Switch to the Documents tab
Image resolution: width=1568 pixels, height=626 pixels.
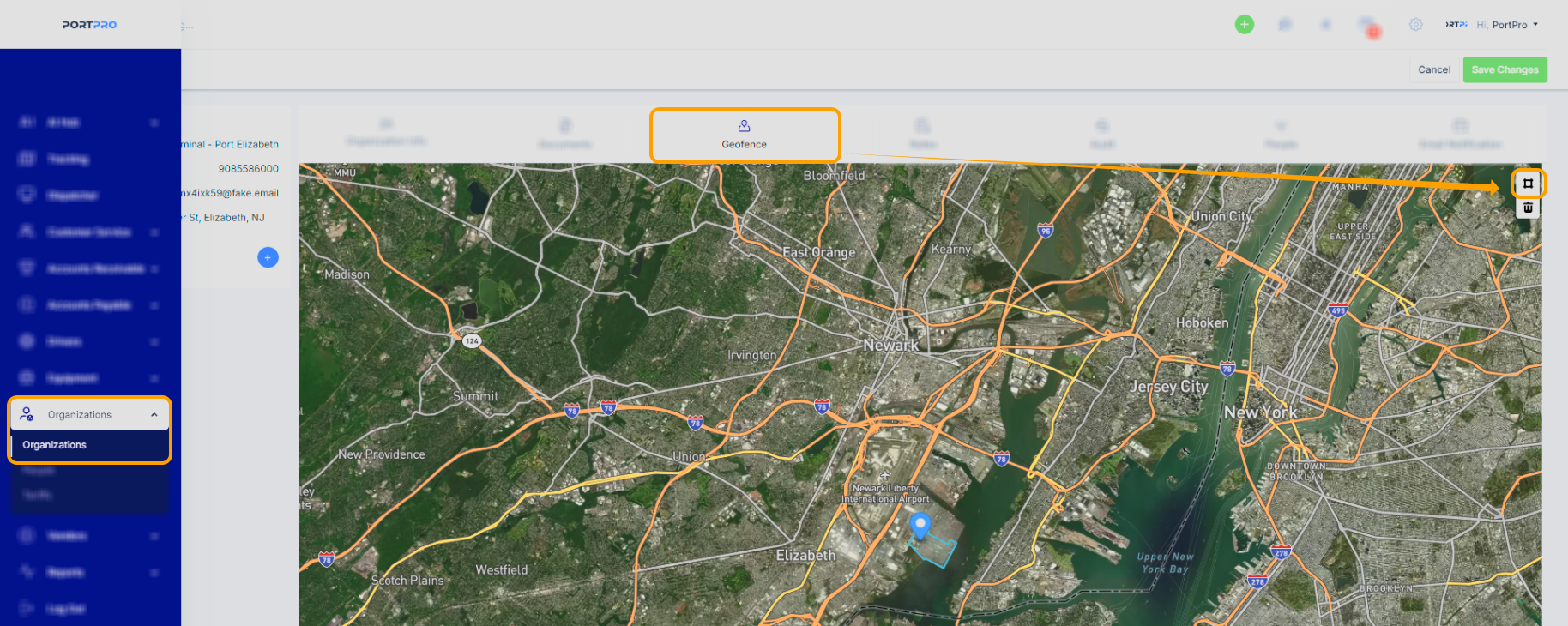(565, 135)
